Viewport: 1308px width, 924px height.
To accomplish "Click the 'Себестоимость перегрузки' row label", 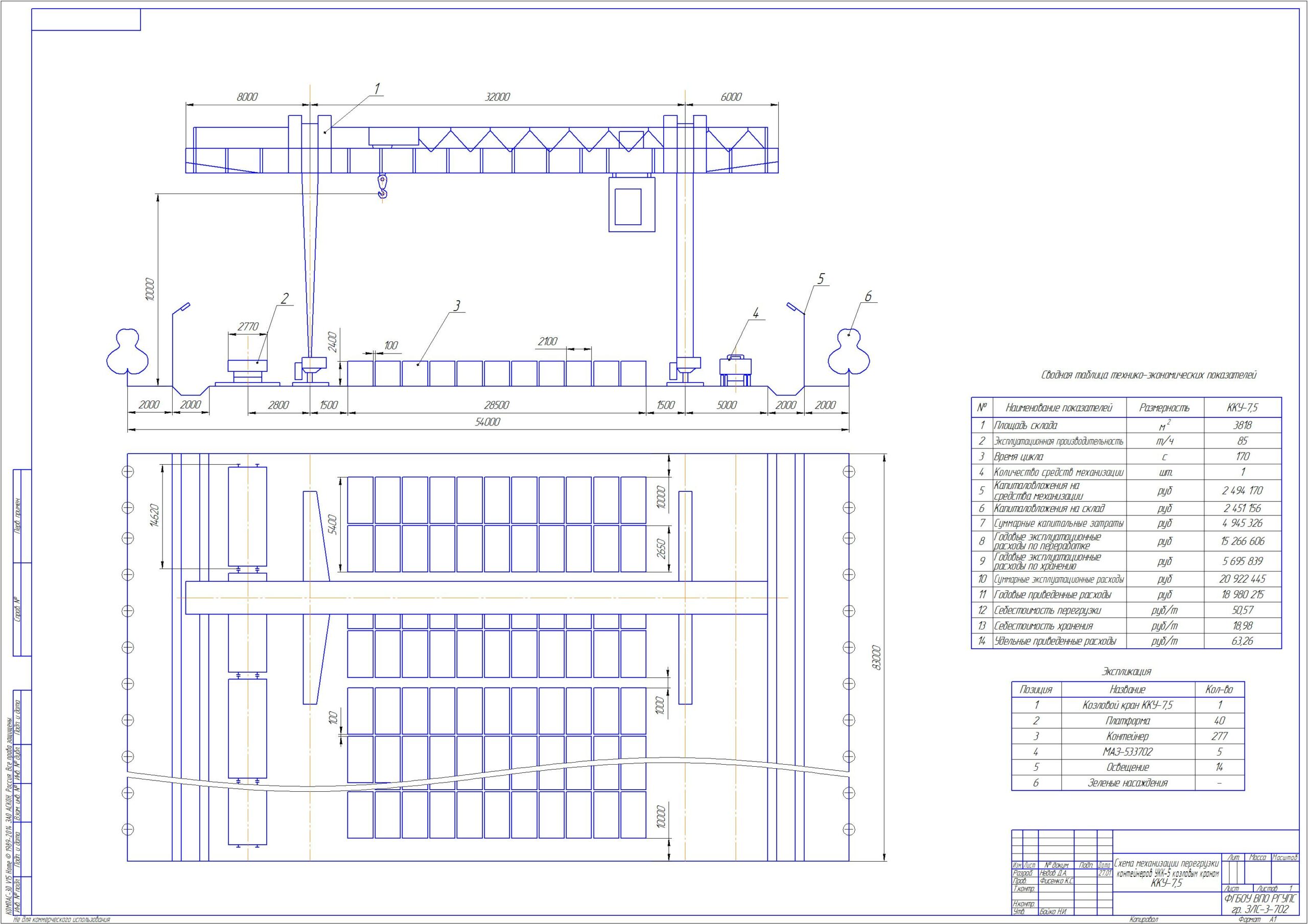I will click(x=1047, y=610).
